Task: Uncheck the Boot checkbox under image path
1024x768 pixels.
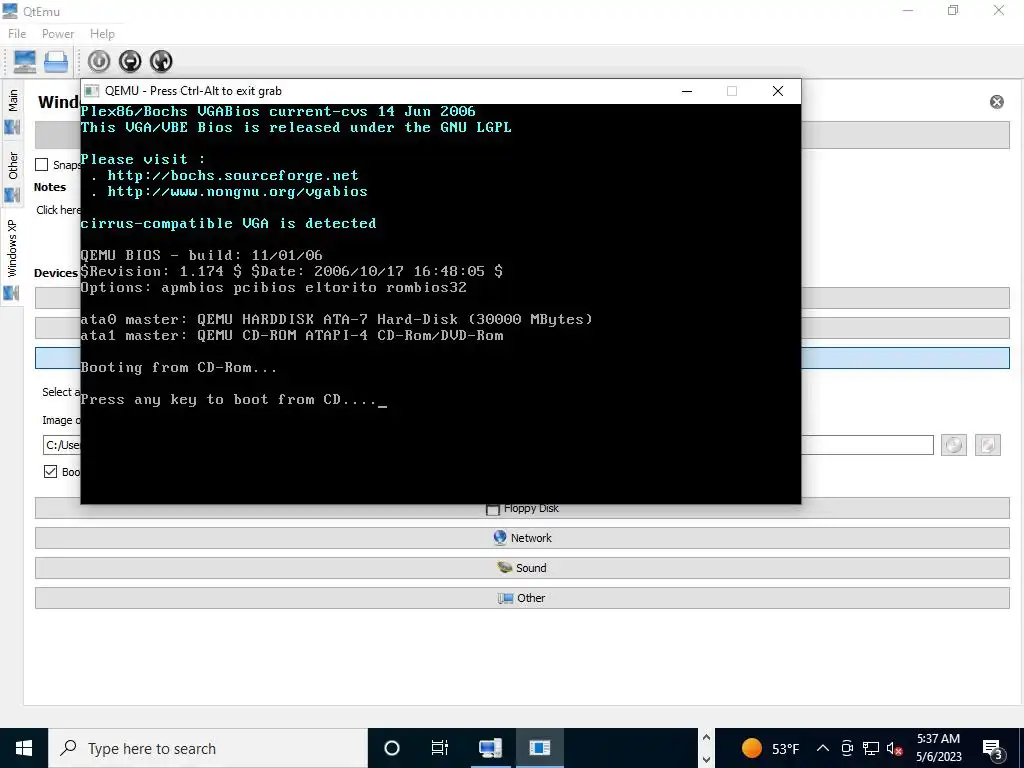Action: coord(50,472)
